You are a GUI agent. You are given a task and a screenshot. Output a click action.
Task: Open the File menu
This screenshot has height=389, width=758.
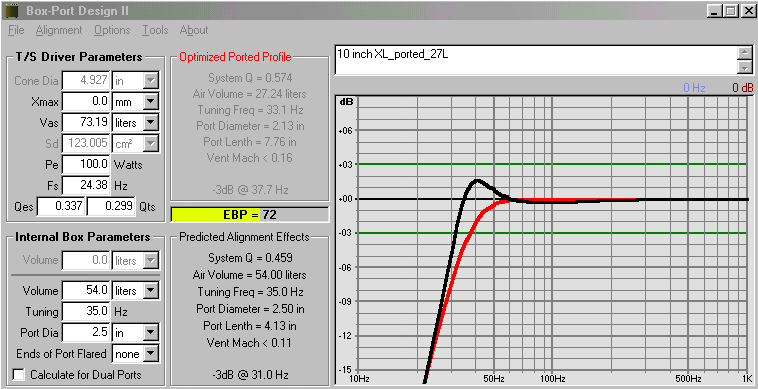16,30
